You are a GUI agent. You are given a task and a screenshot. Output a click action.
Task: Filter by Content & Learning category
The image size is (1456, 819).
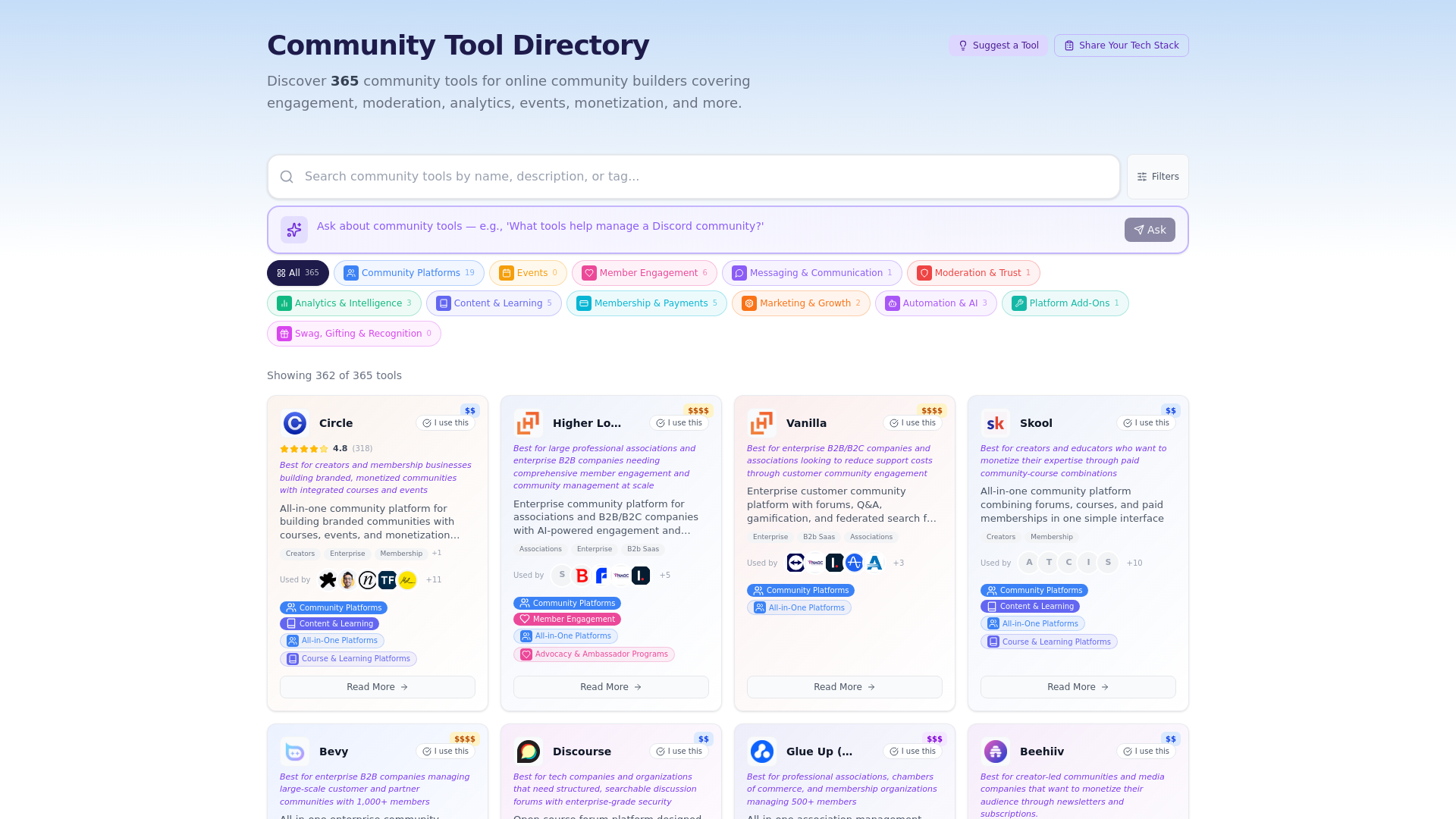pos(494,303)
